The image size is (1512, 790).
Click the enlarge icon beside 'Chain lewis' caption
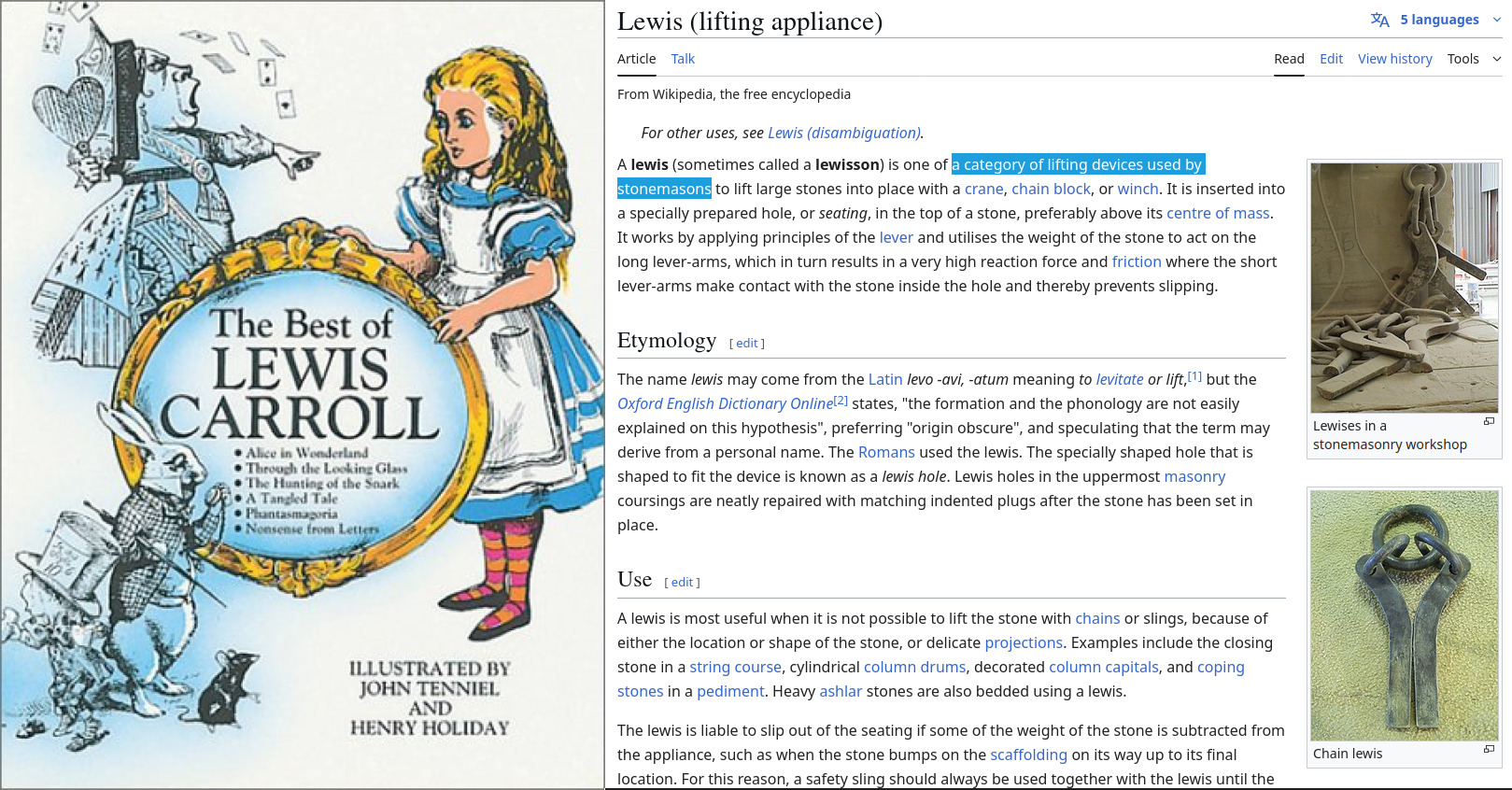click(x=1489, y=749)
